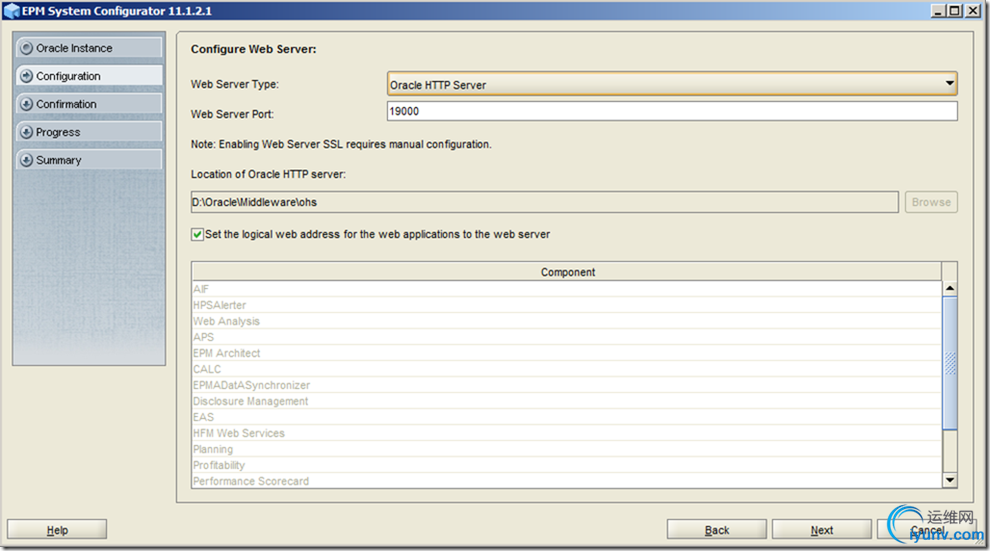This screenshot has width=990, height=551.
Task: Click the component list scroll up arrow
Action: [950, 288]
